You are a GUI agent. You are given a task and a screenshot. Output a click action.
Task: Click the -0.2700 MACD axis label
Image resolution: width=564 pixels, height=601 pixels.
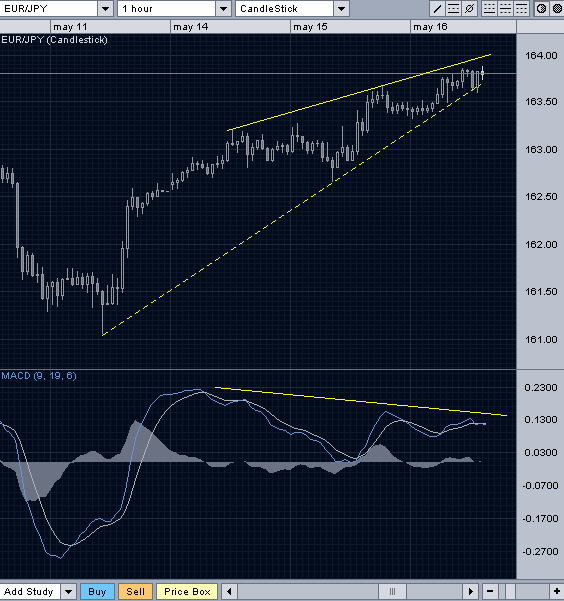coord(540,552)
